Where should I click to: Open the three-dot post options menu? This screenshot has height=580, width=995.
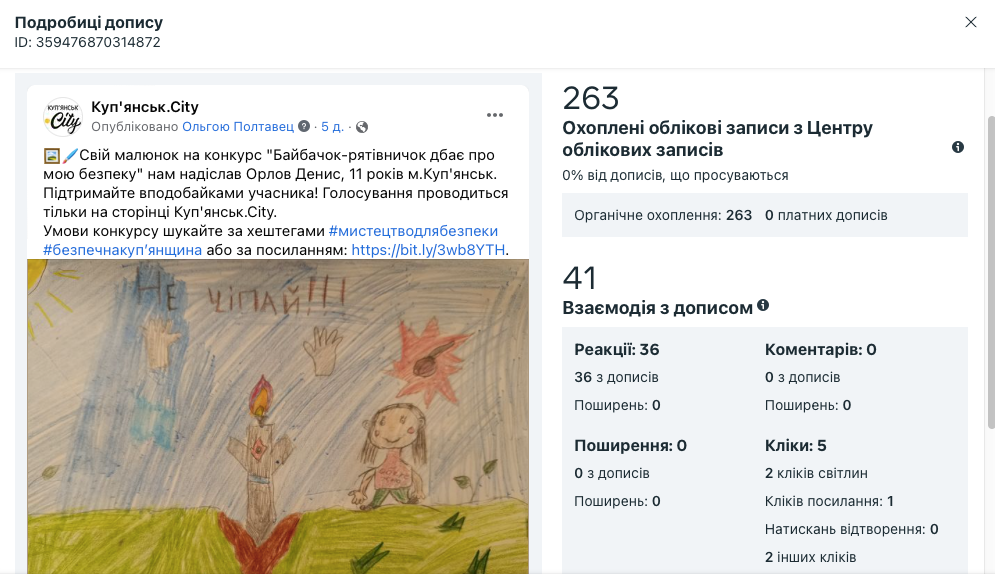tap(495, 115)
